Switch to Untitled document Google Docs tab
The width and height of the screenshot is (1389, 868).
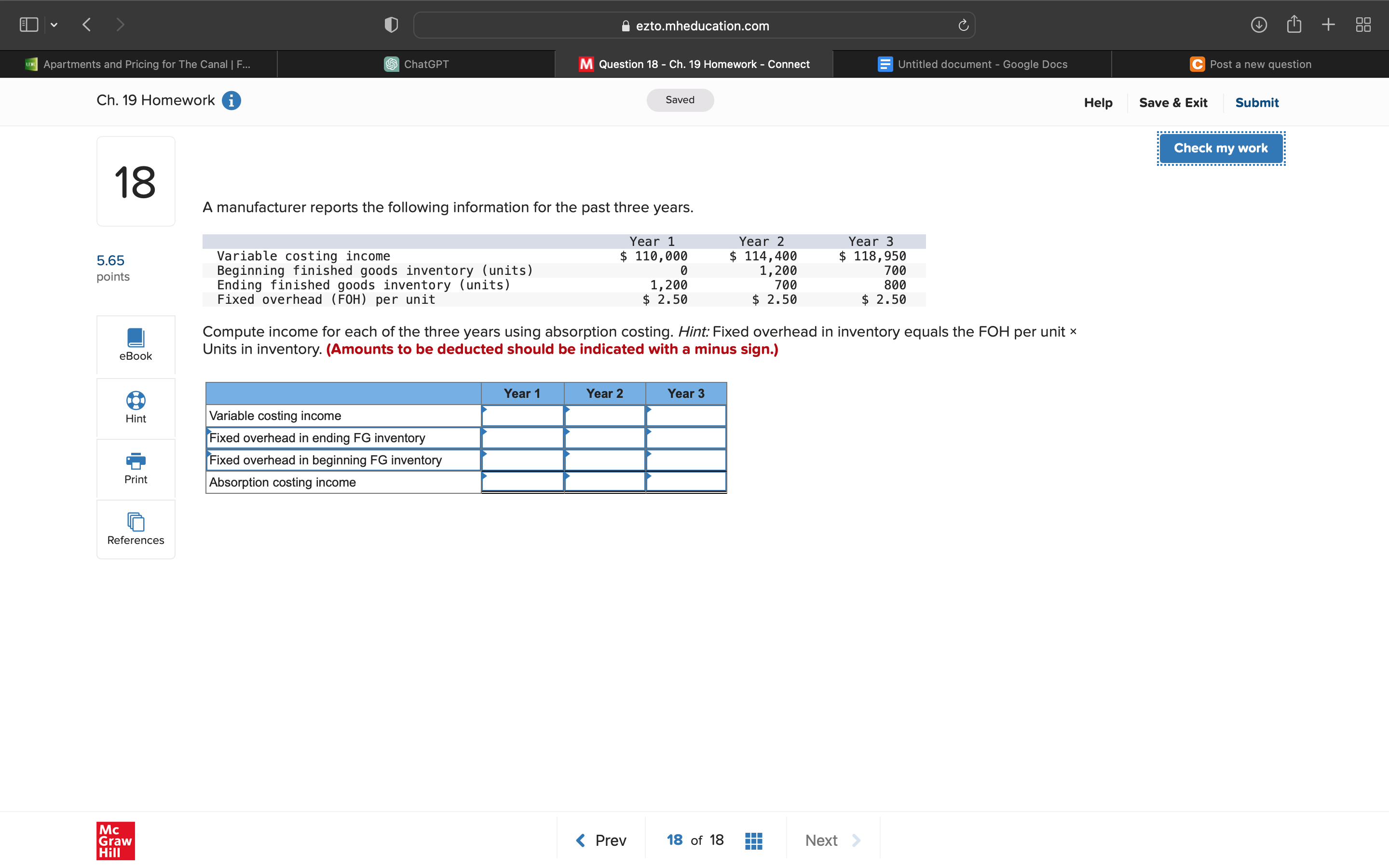972,64
